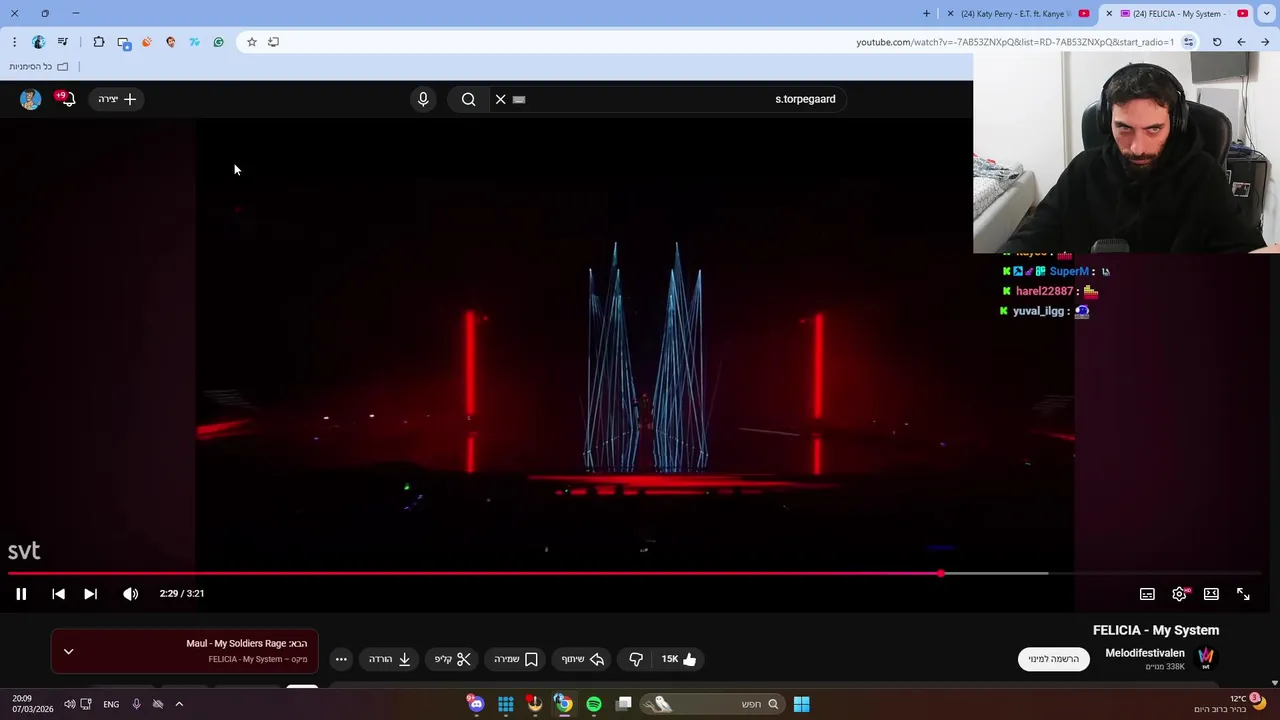Switch to FELICIA - My System tab
Image resolution: width=1280 pixels, height=720 pixels.
(1177, 14)
